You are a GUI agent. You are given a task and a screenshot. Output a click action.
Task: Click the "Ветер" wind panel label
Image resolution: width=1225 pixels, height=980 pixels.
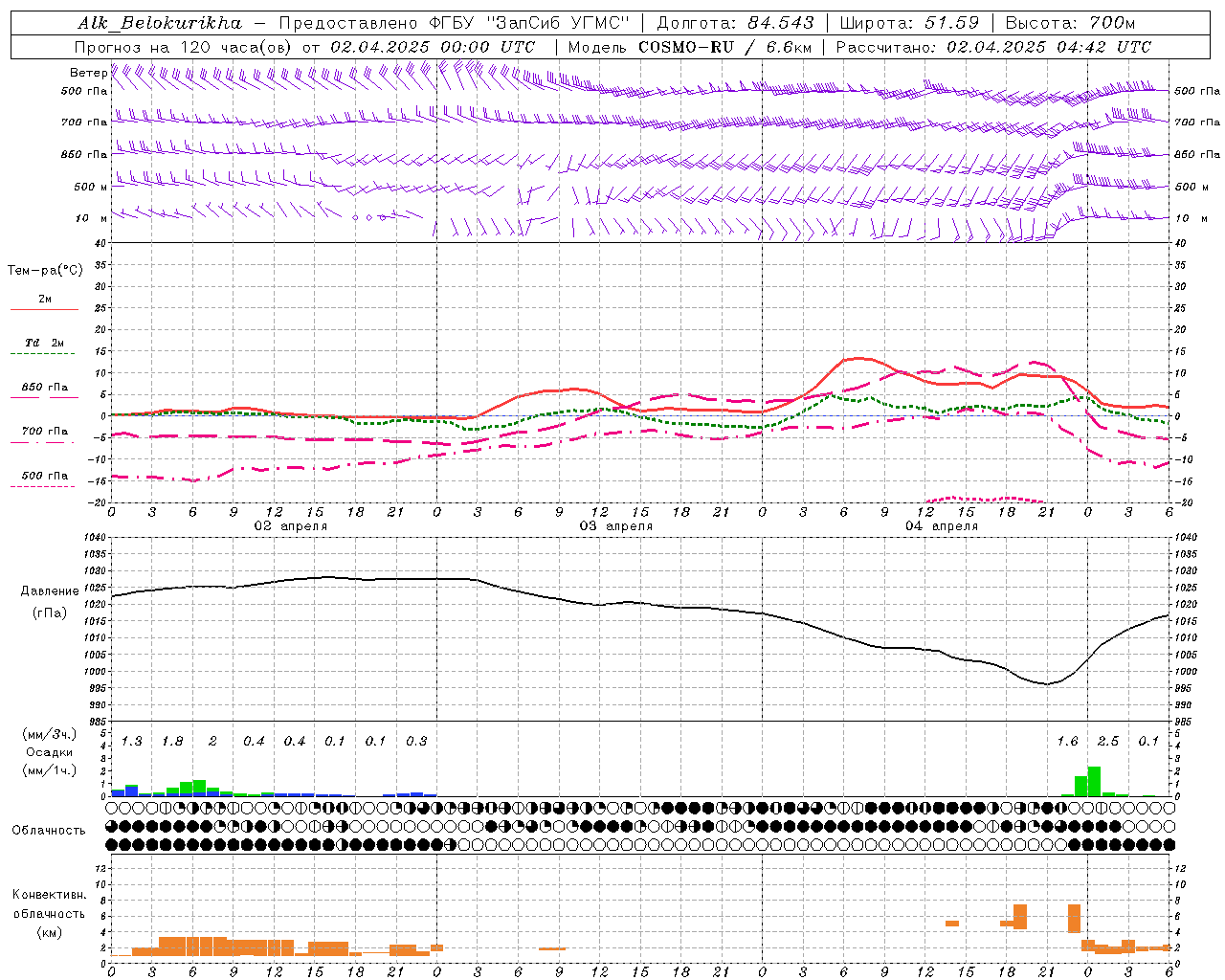pos(89,73)
